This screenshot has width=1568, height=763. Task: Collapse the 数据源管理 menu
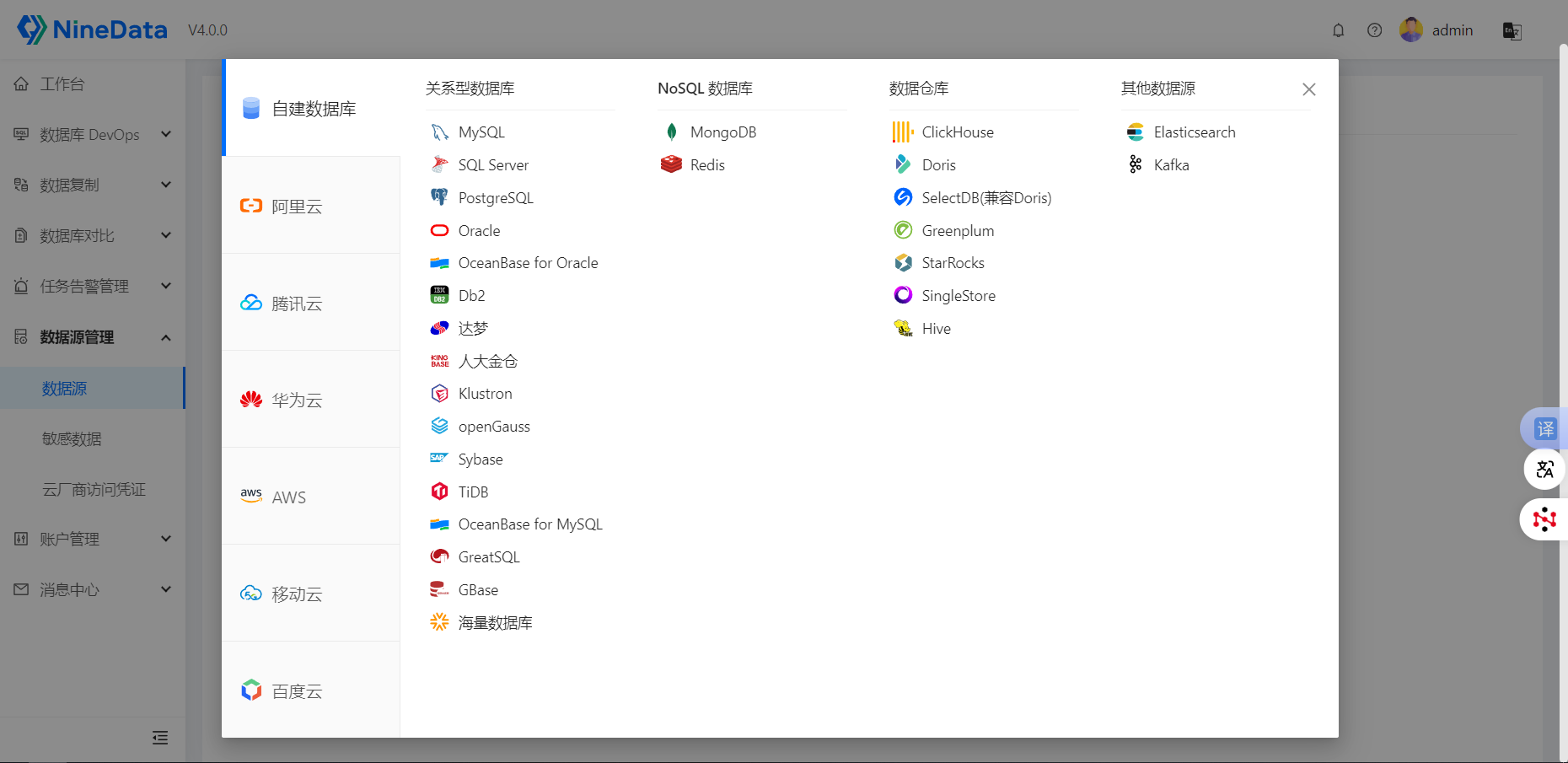(x=93, y=337)
